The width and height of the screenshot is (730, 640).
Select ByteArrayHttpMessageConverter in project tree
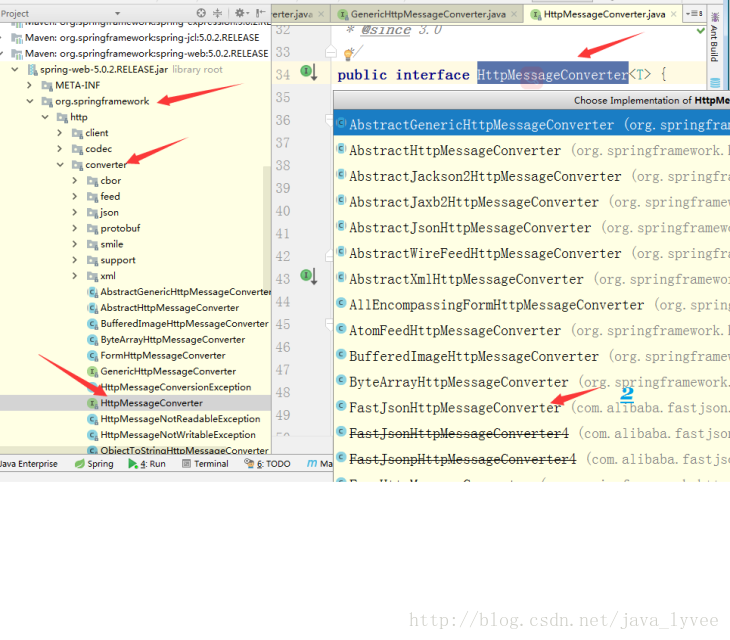click(x=173, y=339)
